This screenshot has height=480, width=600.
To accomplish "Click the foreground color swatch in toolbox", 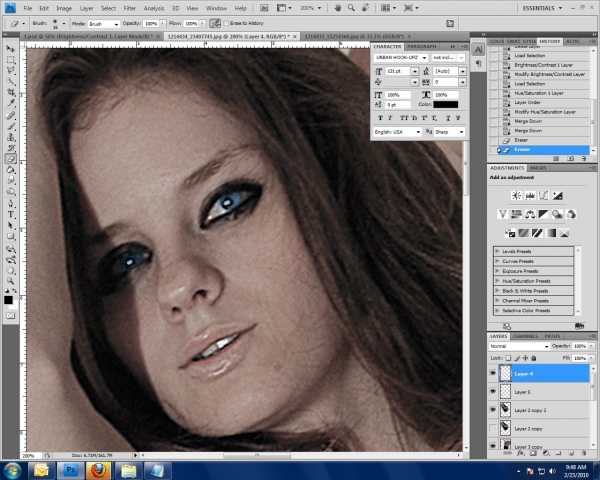I will point(8,300).
